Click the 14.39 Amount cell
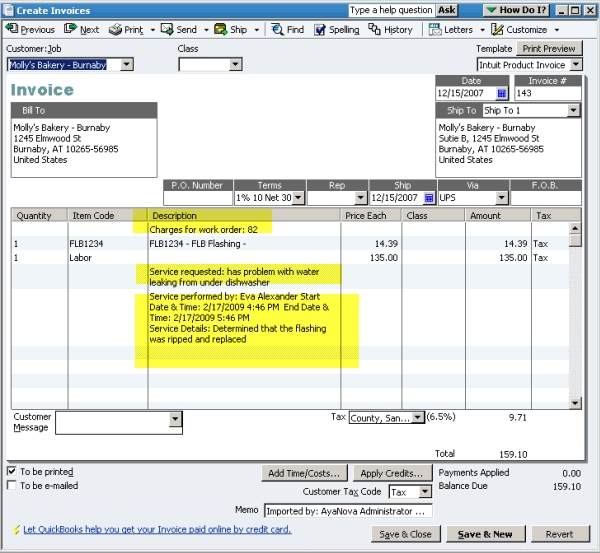Image resolution: width=600 pixels, height=553 pixels. [x=498, y=244]
